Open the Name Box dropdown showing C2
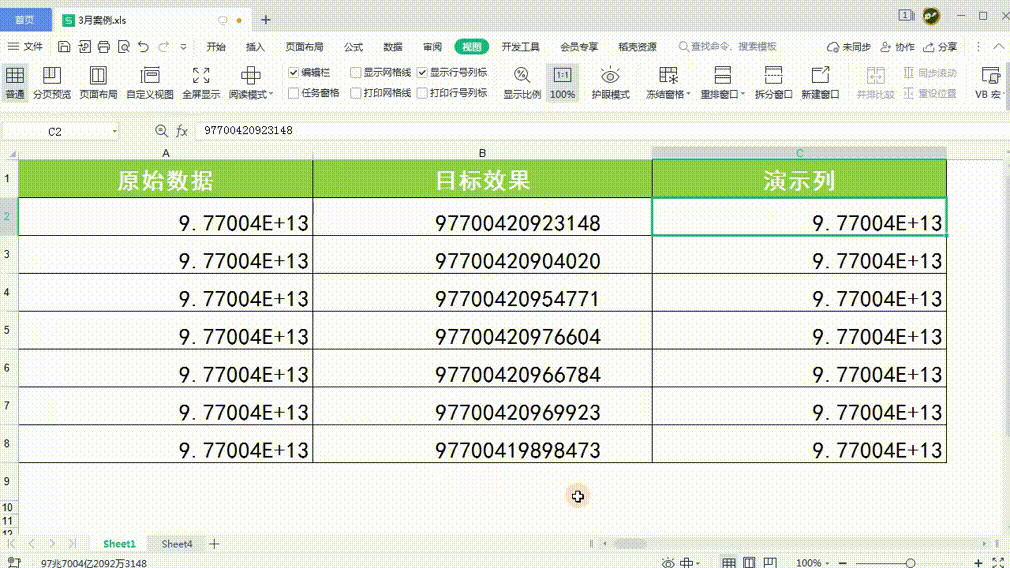 coord(115,131)
